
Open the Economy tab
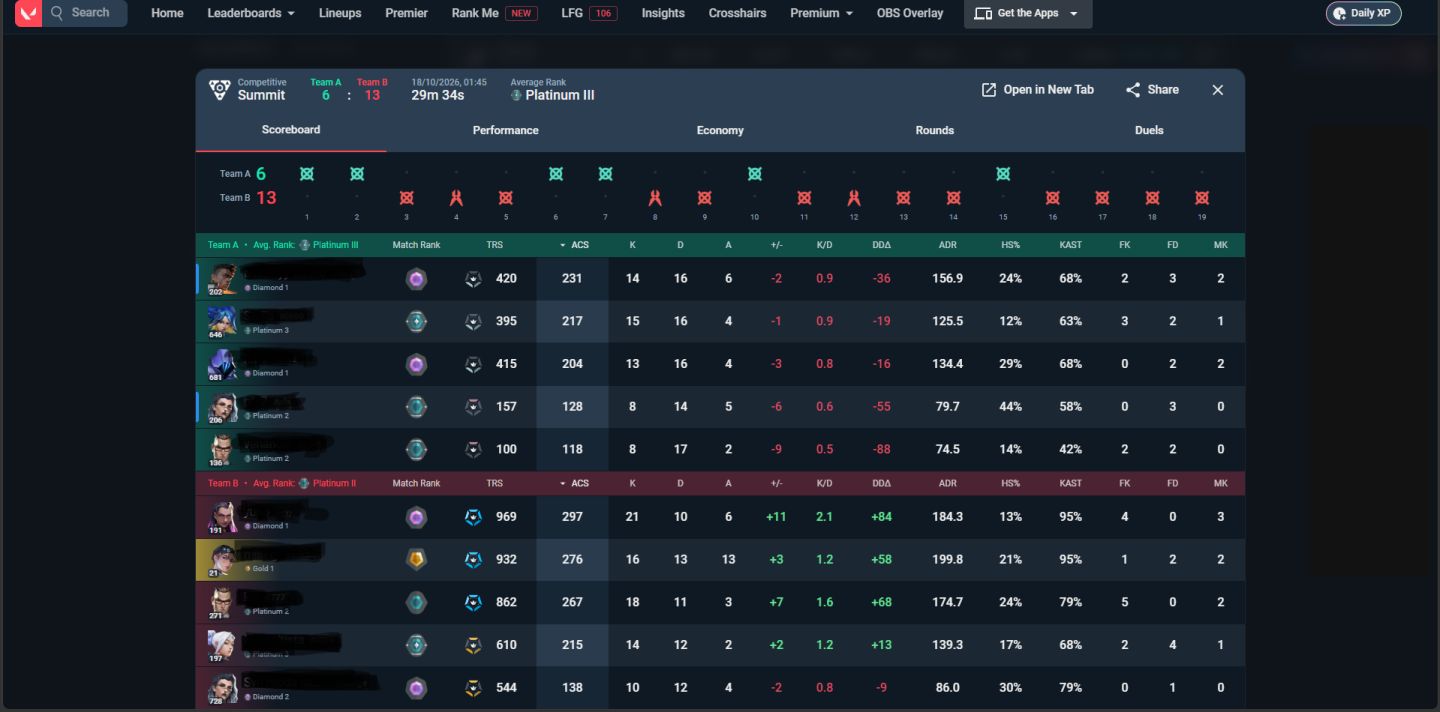click(x=720, y=130)
